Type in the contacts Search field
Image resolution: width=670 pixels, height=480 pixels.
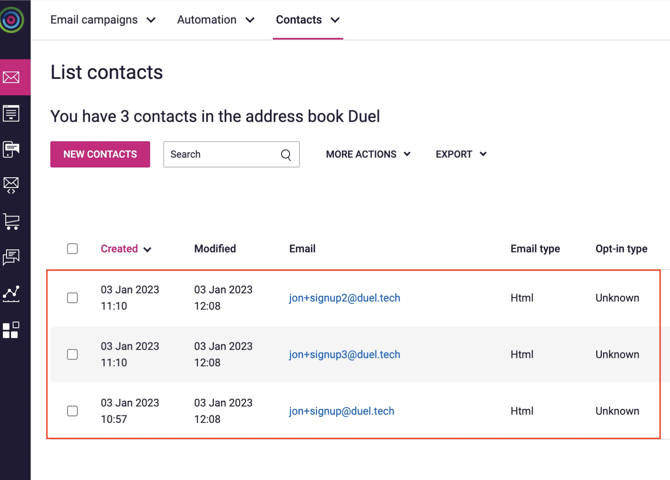pos(220,155)
